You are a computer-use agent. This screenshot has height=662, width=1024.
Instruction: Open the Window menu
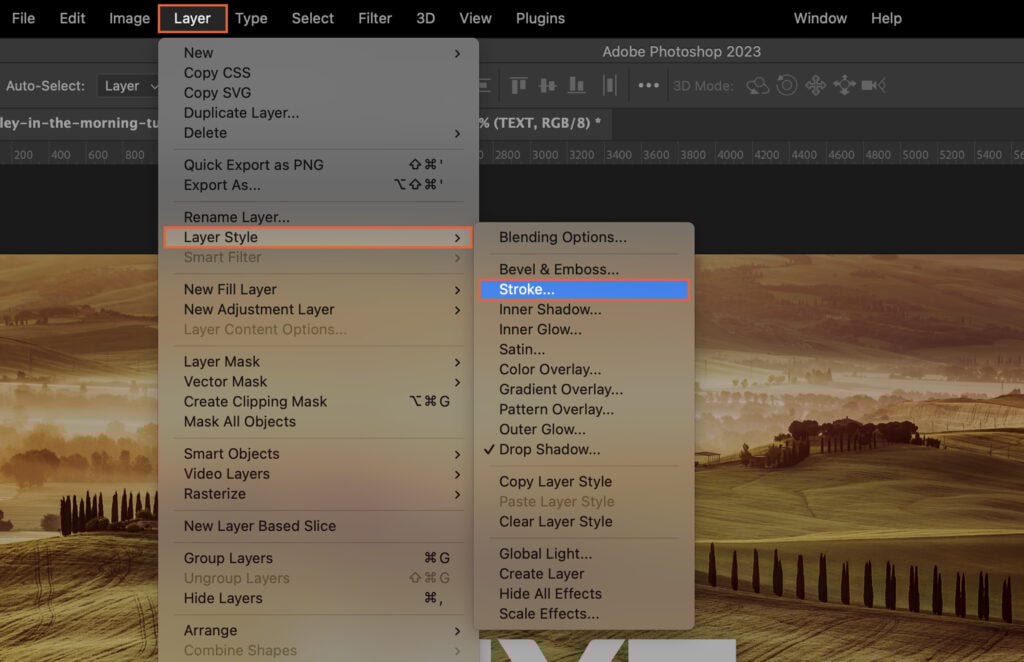(820, 18)
